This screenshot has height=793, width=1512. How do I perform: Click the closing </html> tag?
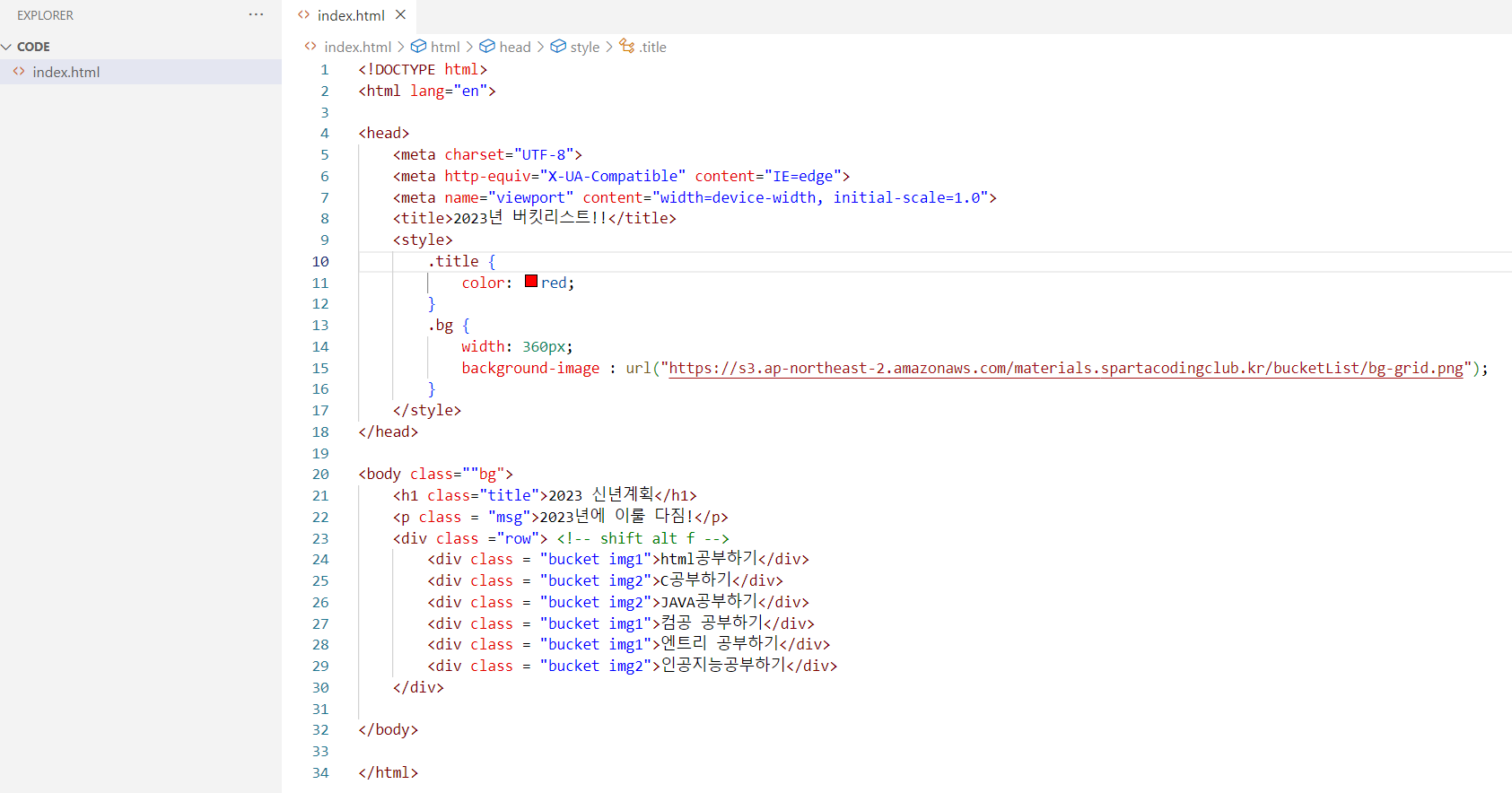coord(389,772)
